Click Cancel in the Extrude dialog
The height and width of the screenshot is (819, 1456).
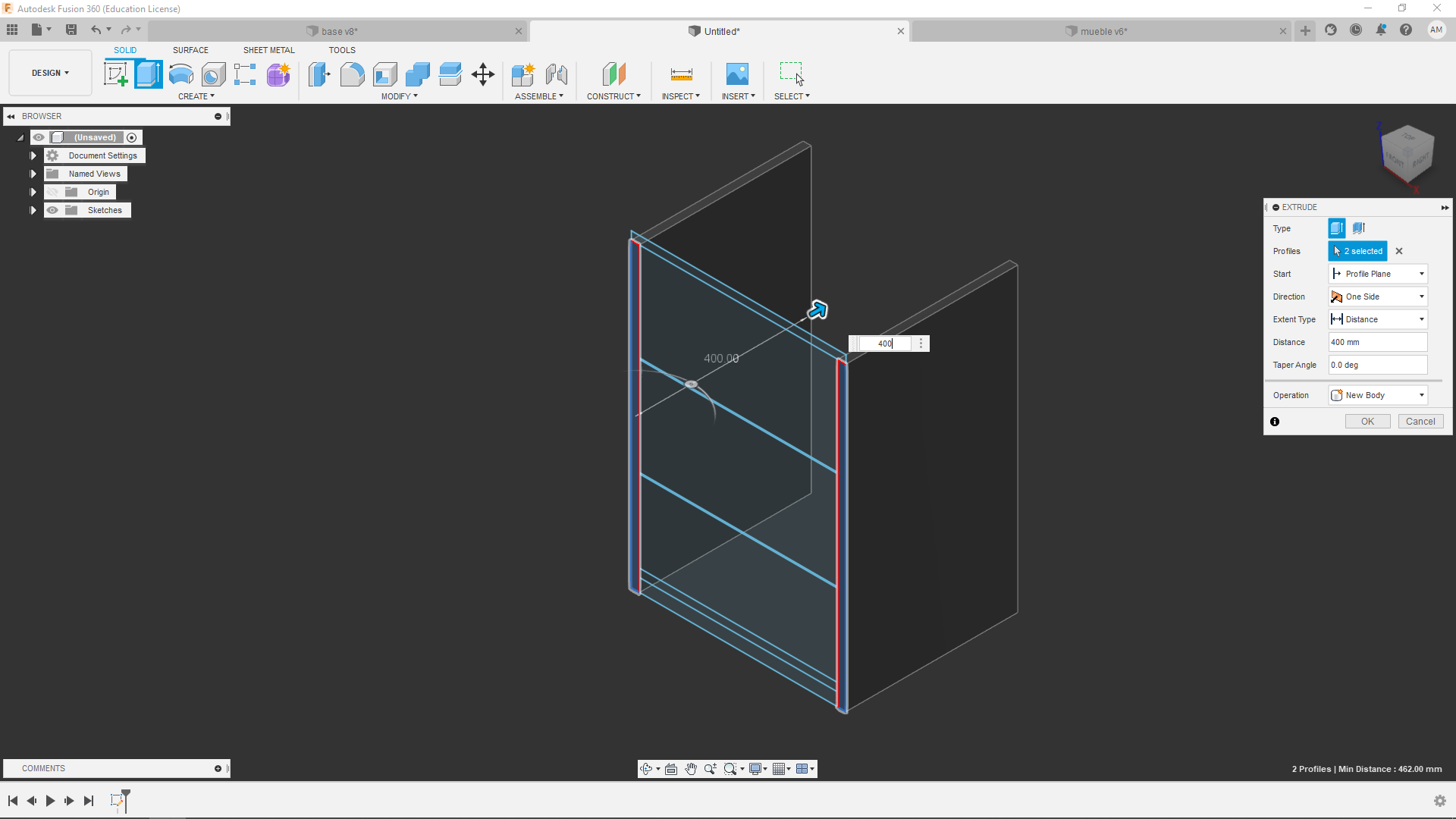pos(1420,422)
